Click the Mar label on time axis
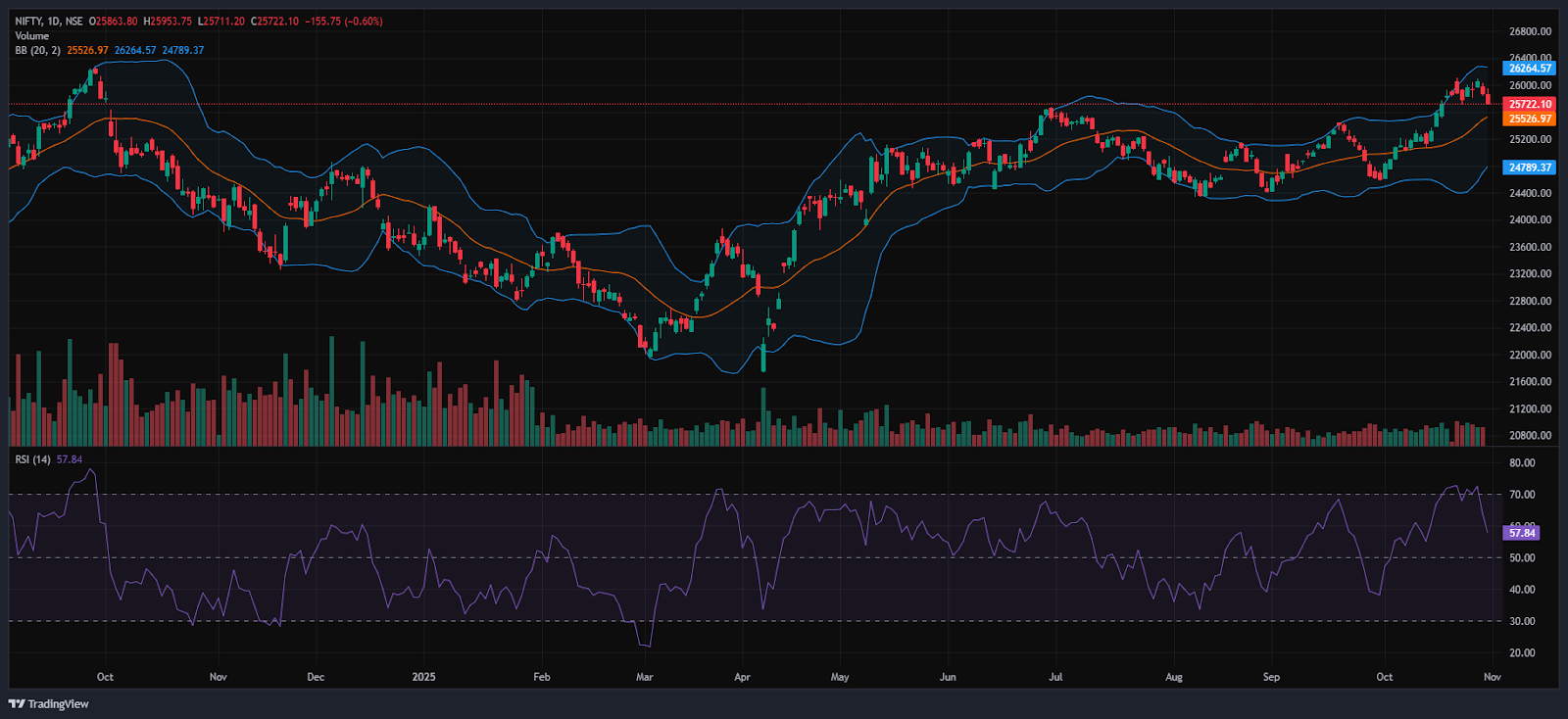This screenshot has height=719, width=1568. coord(644,677)
